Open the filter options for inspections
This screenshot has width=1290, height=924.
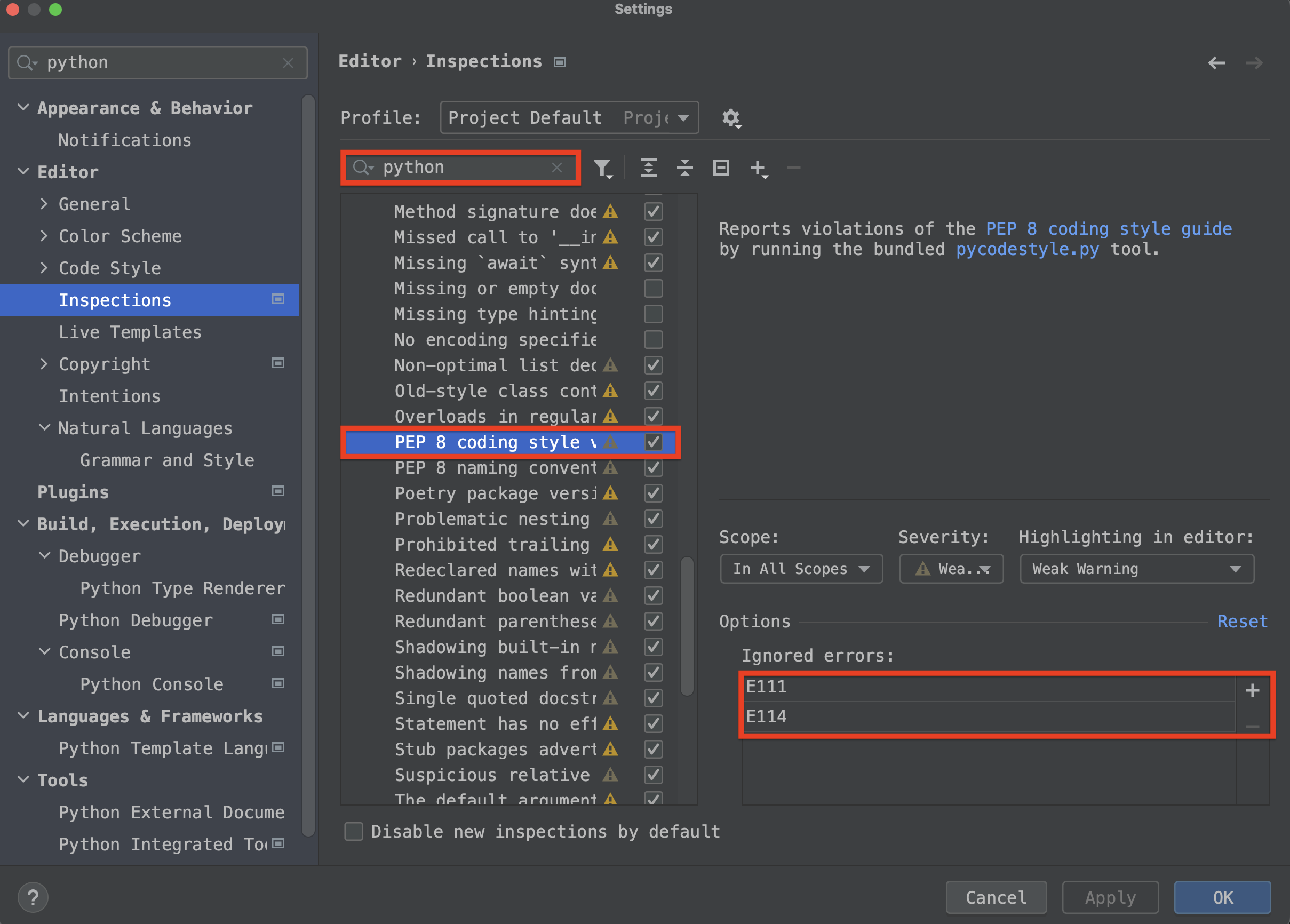pyautogui.click(x=604, y=168)
